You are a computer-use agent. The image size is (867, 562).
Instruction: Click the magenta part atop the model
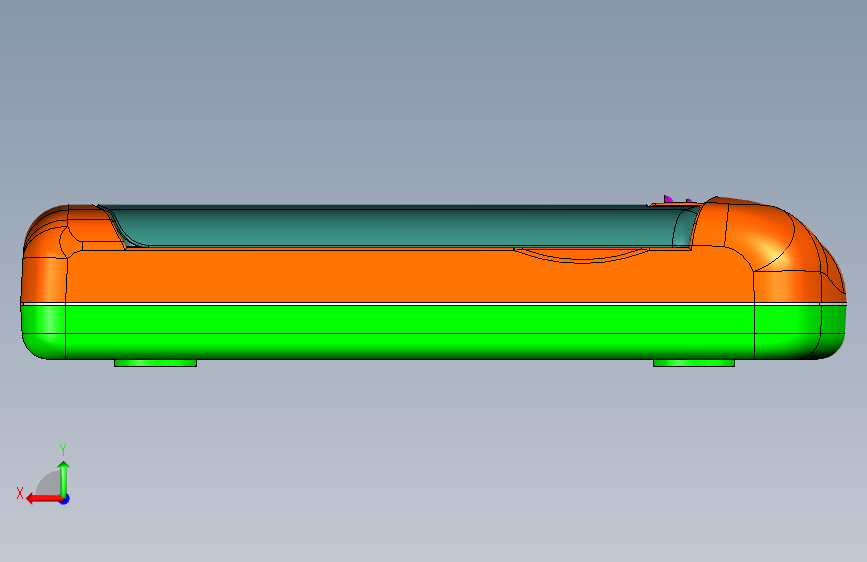coord(668,199)
